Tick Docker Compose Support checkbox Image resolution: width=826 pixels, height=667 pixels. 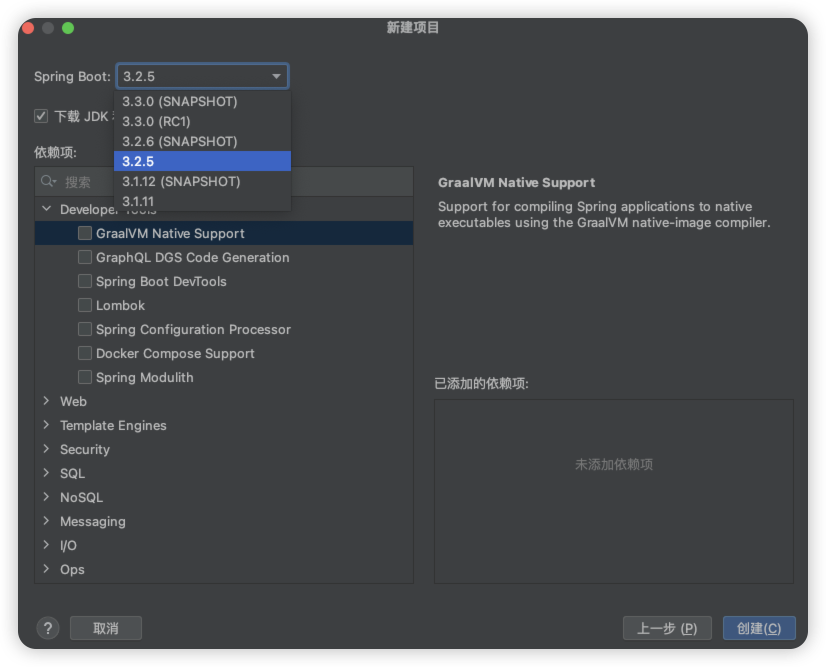85,353
